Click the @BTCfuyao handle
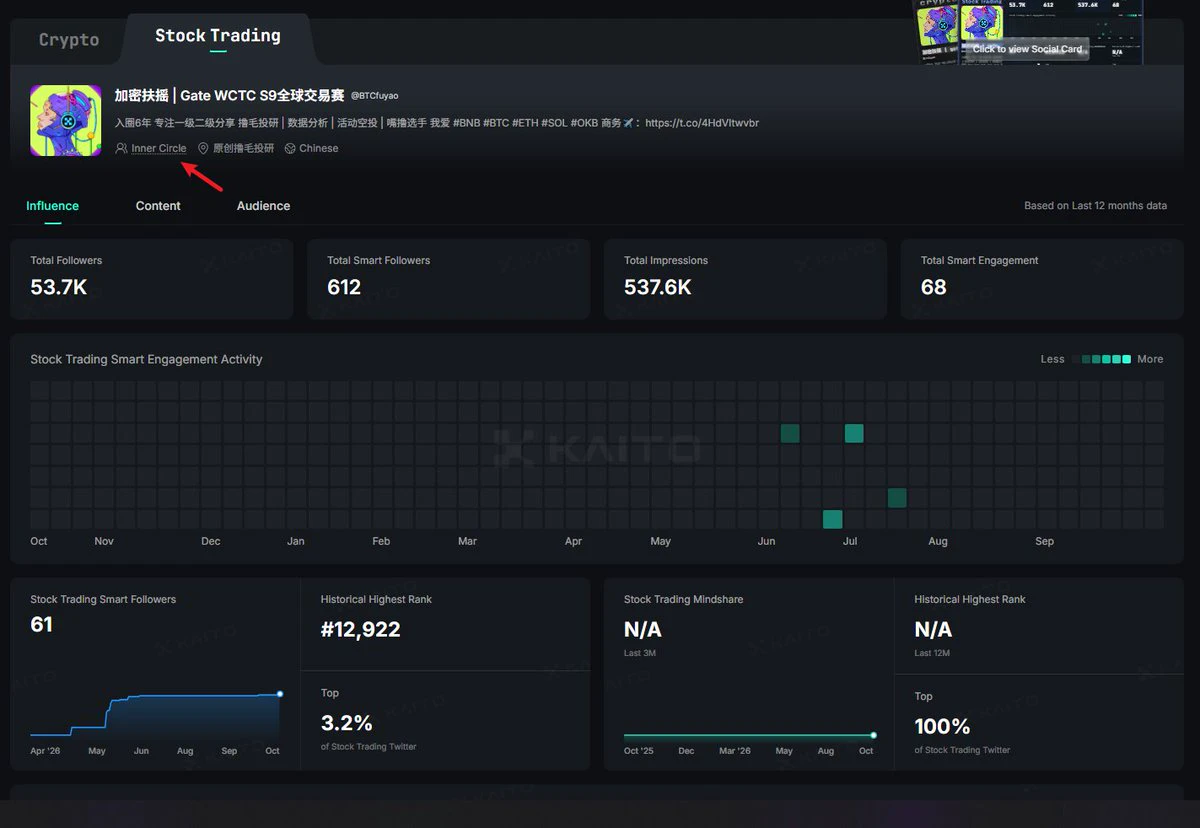This screenshot has height=828, width=1200. click(374, 96)
